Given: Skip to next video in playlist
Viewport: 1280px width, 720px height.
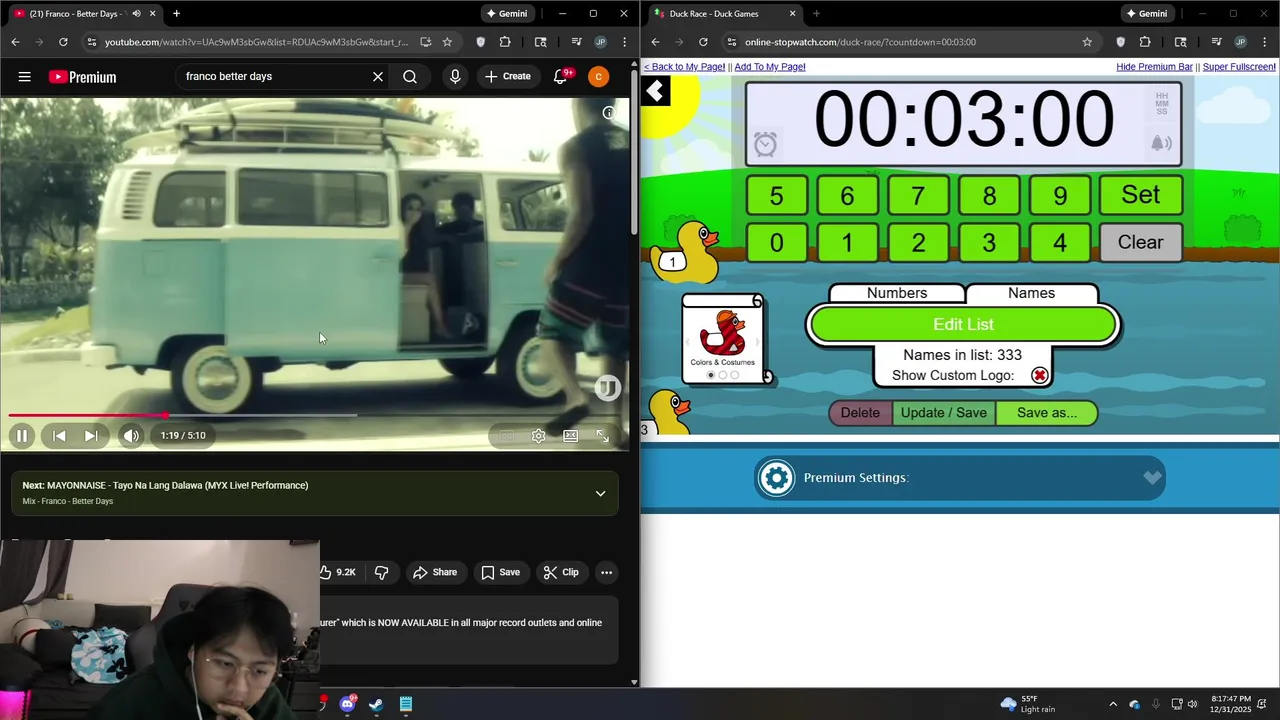Looking at the screenshot, I should (x=91, y=435).
